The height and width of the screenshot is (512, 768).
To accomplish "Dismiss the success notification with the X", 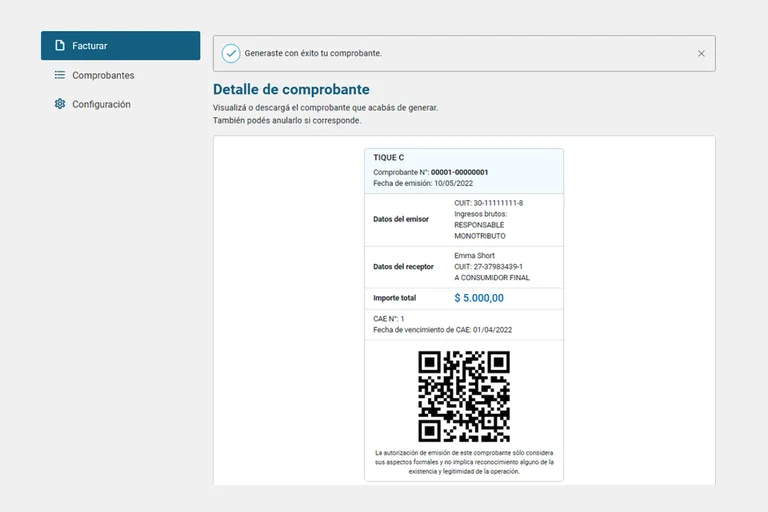I will [x=701, y=53].
